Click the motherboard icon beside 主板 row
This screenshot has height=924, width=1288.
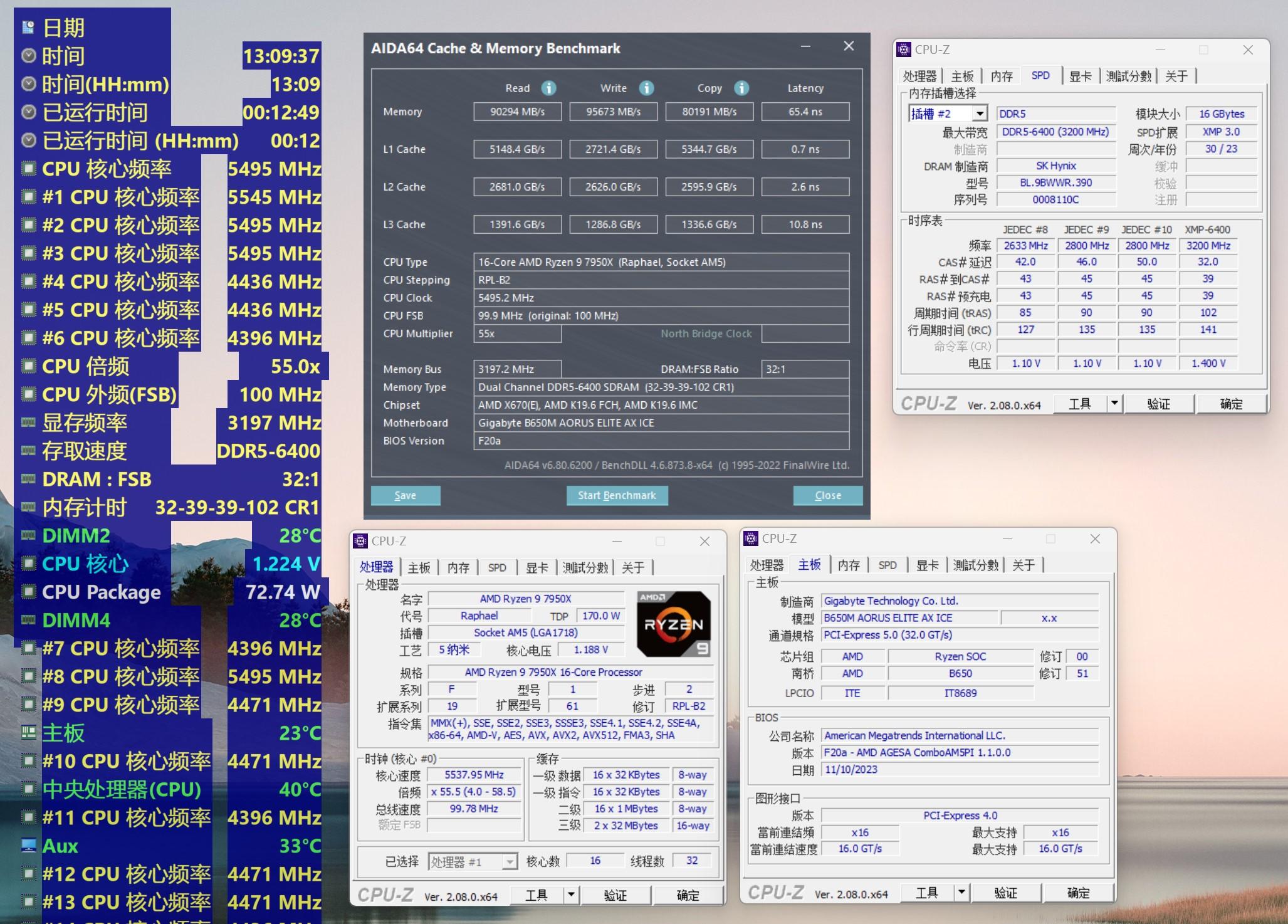pyautogui.click(x=28, y=733)
